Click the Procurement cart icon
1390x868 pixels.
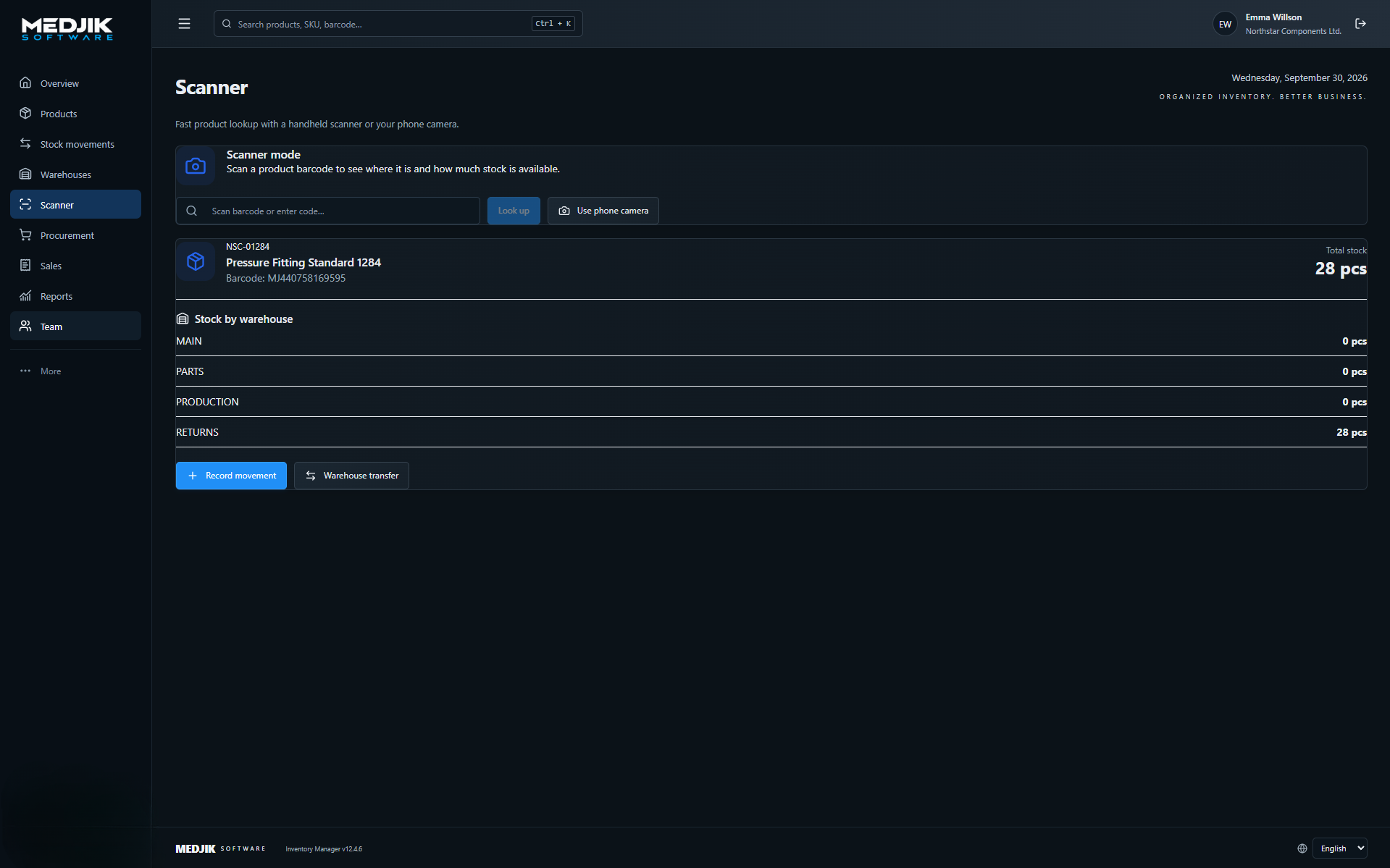(x=25, y=235)
